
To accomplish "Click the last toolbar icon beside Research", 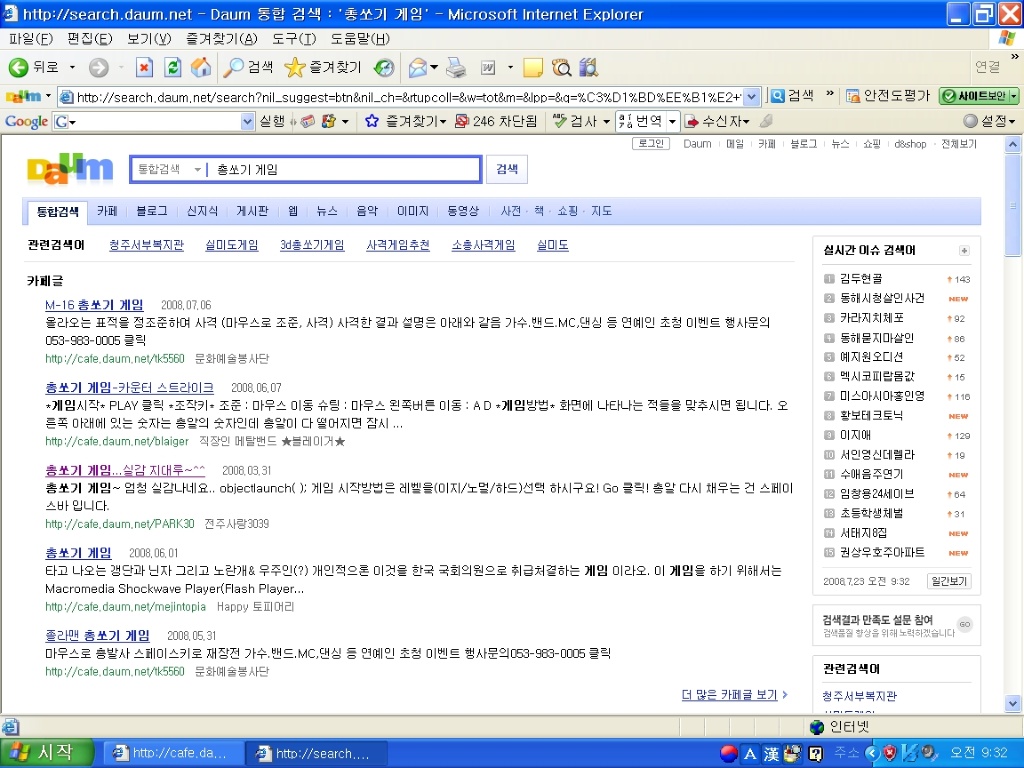I will (588, 67).
